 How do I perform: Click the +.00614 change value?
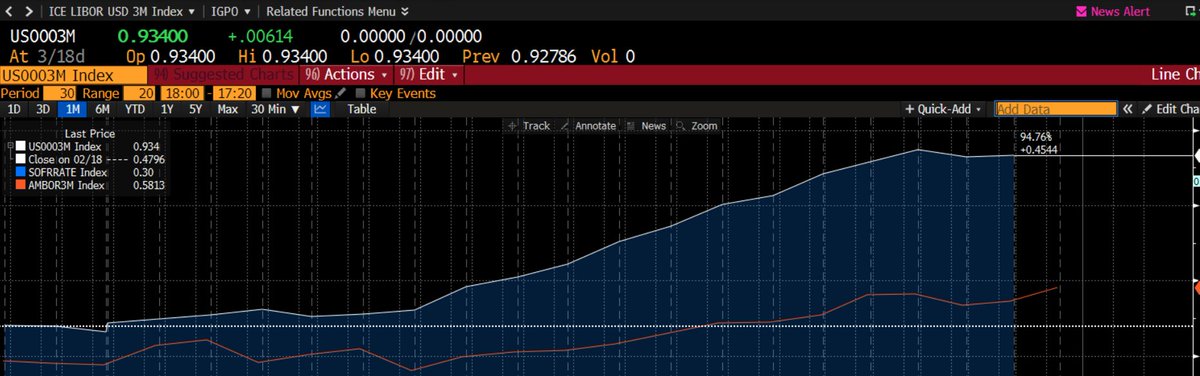(x=260, y=36)
